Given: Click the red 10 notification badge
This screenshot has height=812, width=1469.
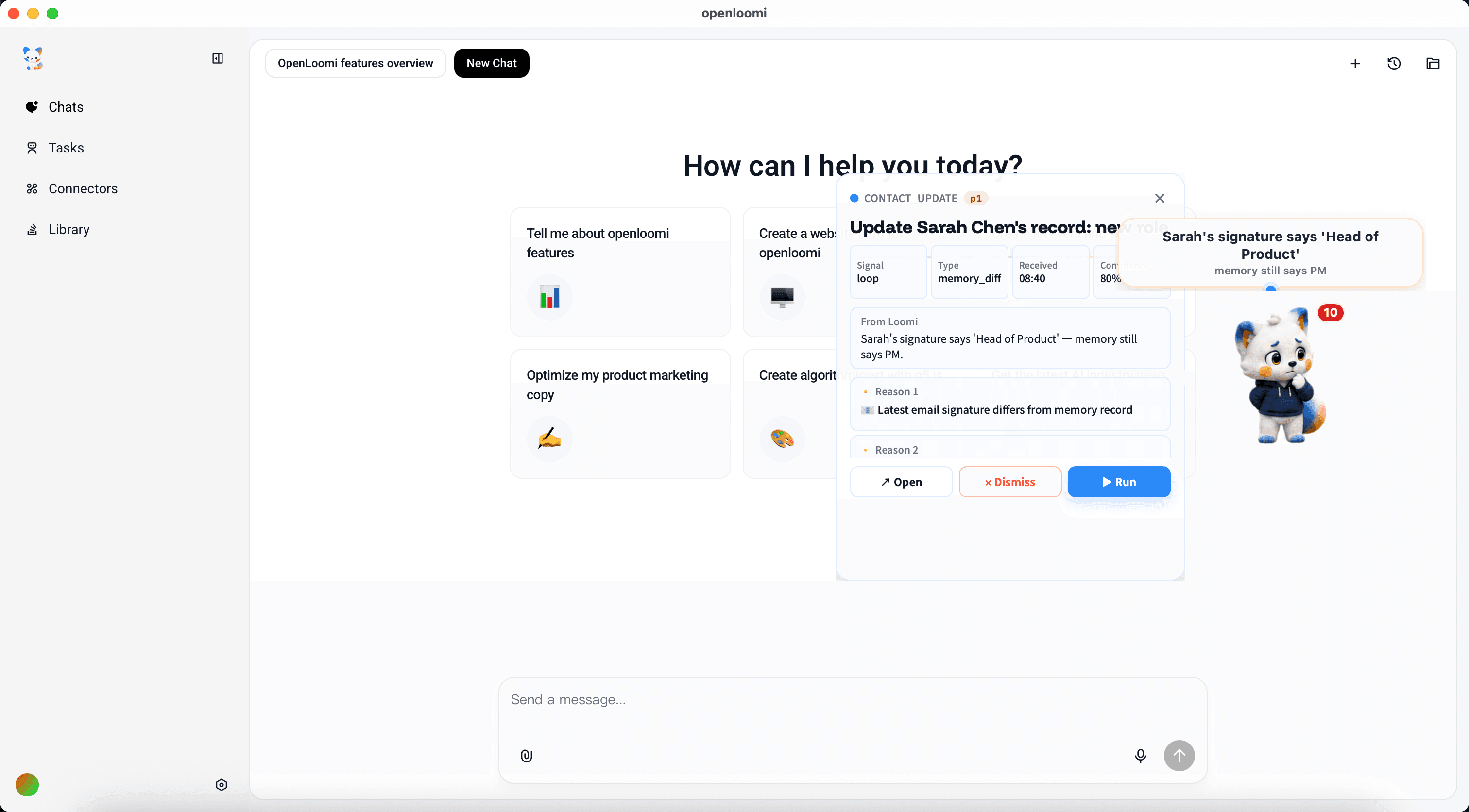Looking at the screenshot, I should point(1330,312).
